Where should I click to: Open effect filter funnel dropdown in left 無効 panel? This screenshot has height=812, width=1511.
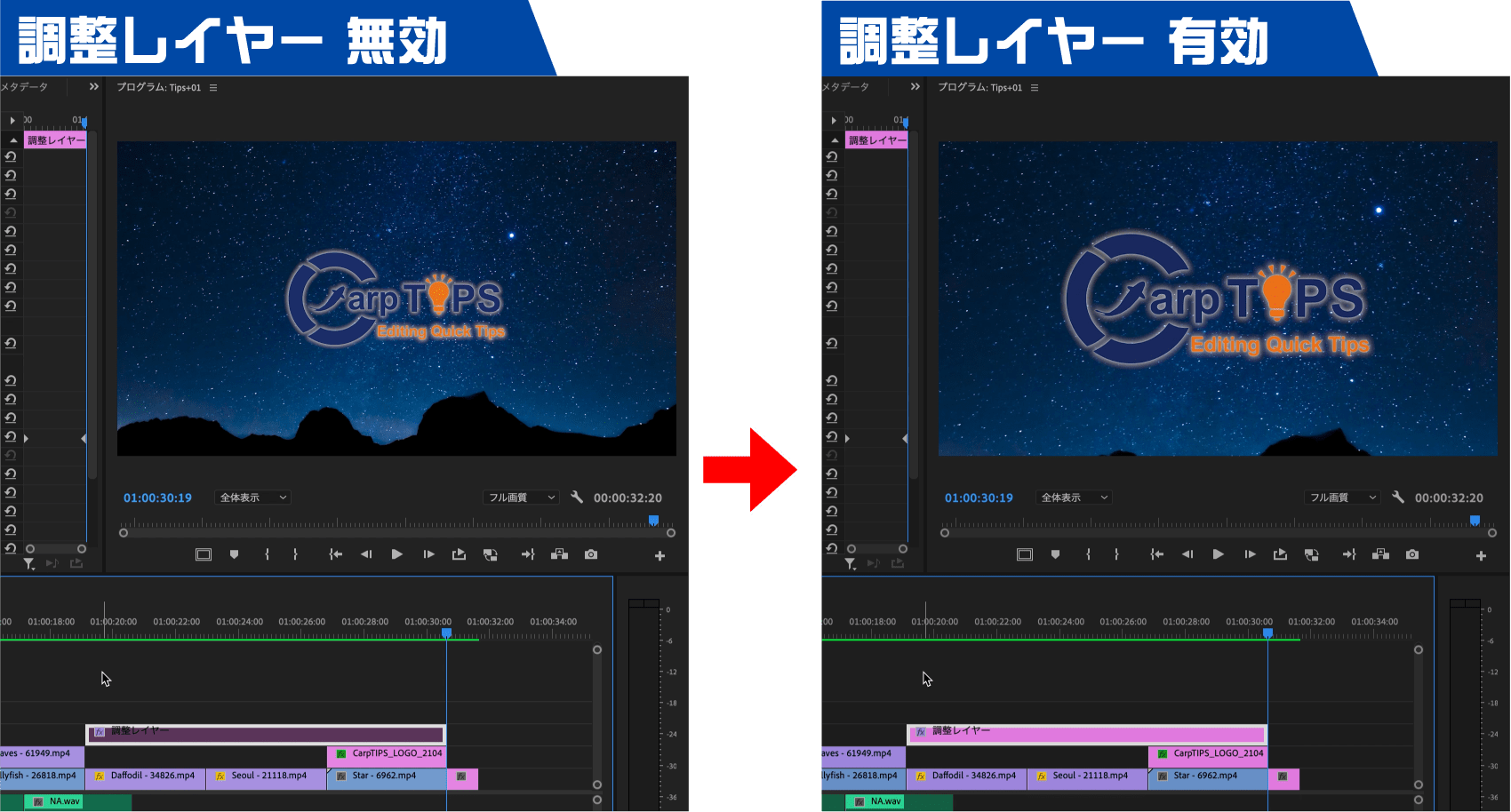click(29, 564)
